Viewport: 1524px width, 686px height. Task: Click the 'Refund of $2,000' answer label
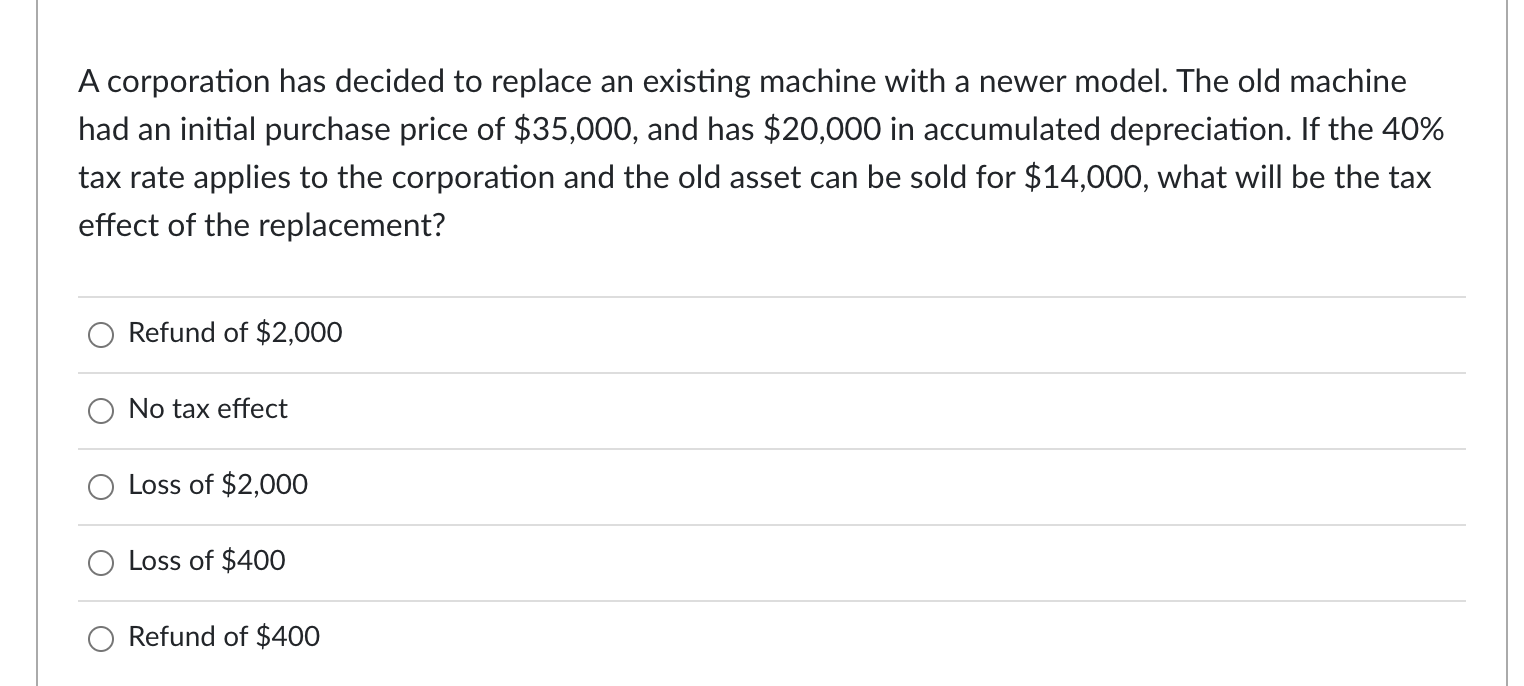click(234, 332)
